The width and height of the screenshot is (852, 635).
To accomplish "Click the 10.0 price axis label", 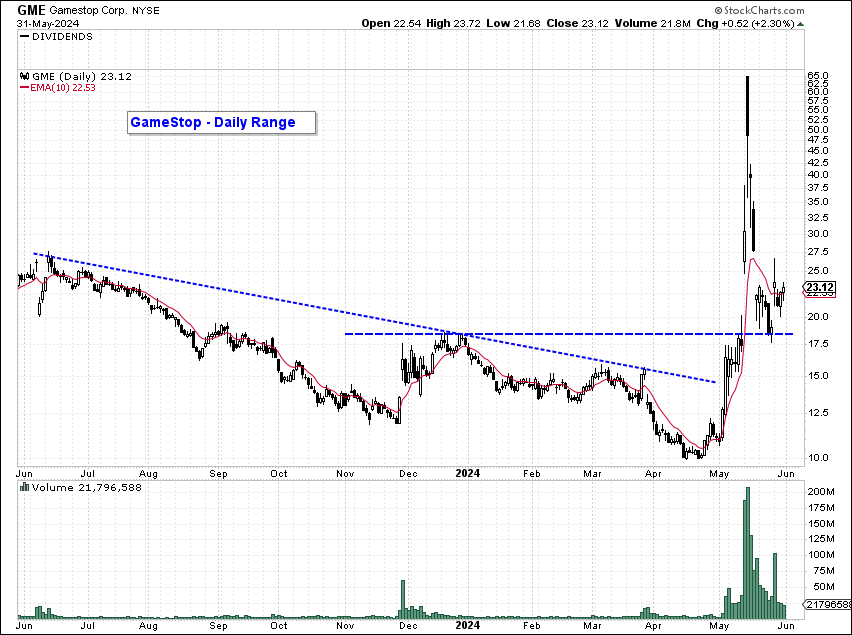I will (818, 458).
